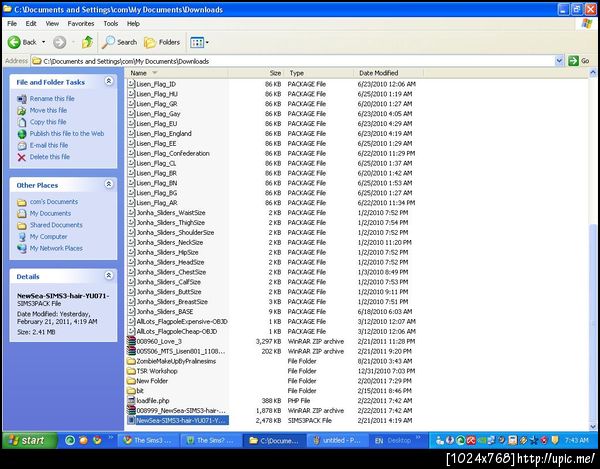Open Shared Documents link
The height and width of the screenshot is (469, 600).
56,225
